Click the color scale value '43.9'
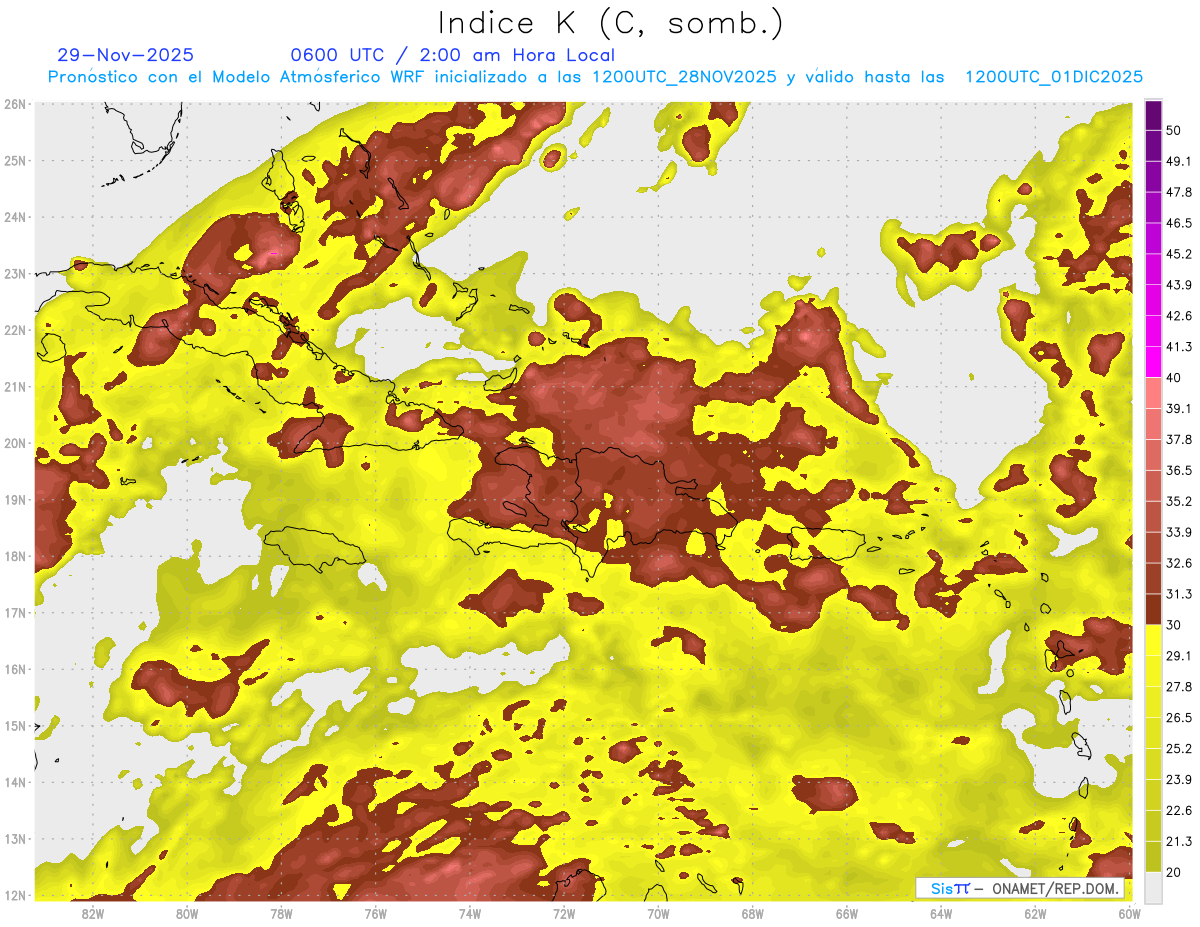 1178,285
